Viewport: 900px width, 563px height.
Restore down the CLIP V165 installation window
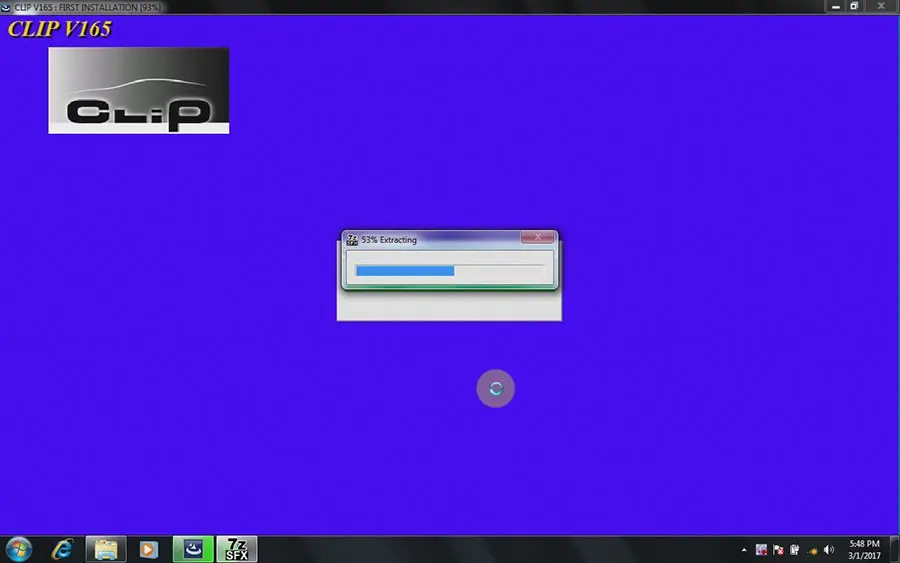[x=854, y=6]
